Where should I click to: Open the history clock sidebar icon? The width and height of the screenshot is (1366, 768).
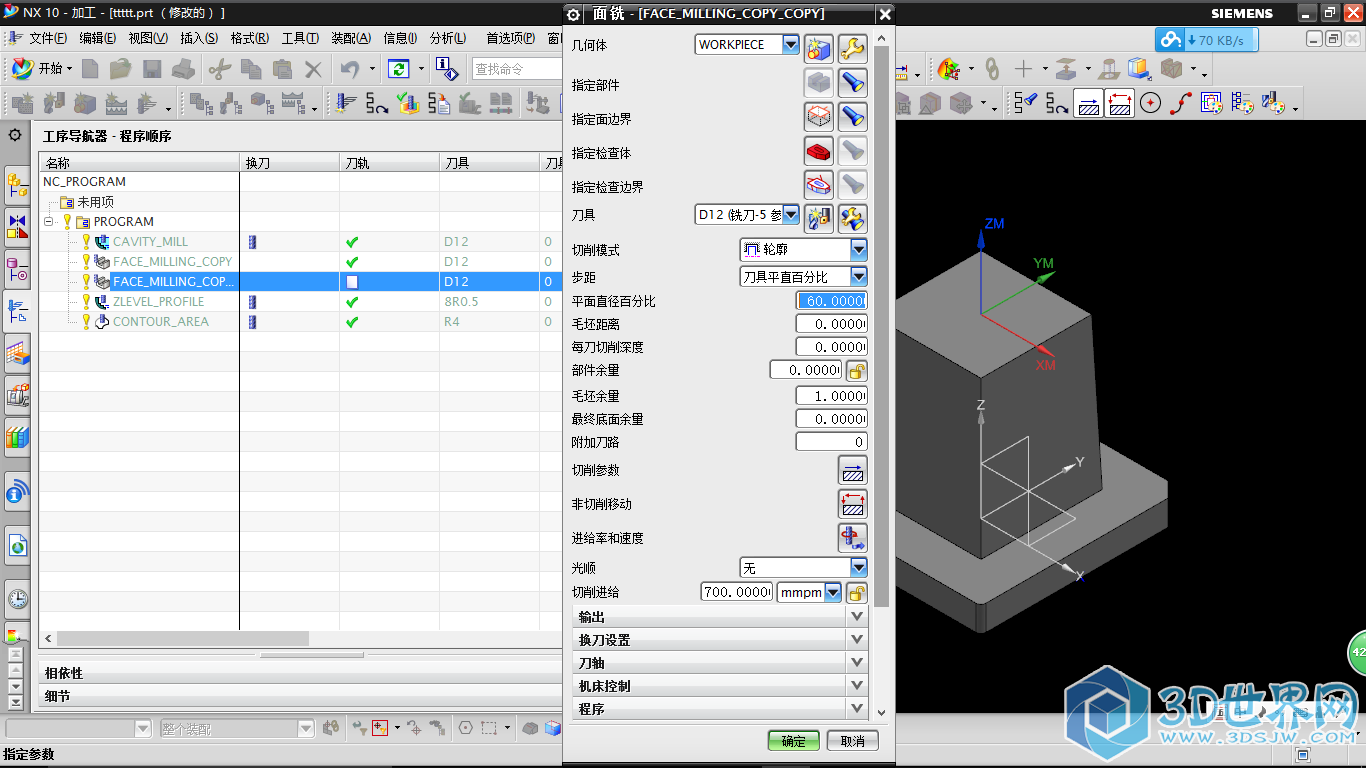[x=17, y=599]
